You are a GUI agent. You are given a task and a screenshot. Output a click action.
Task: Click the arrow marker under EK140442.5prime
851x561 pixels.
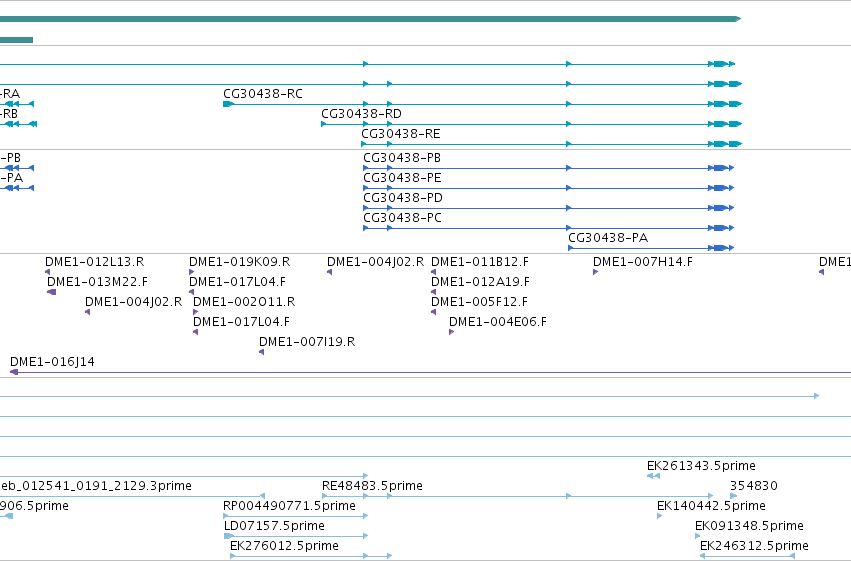(659, 516)
